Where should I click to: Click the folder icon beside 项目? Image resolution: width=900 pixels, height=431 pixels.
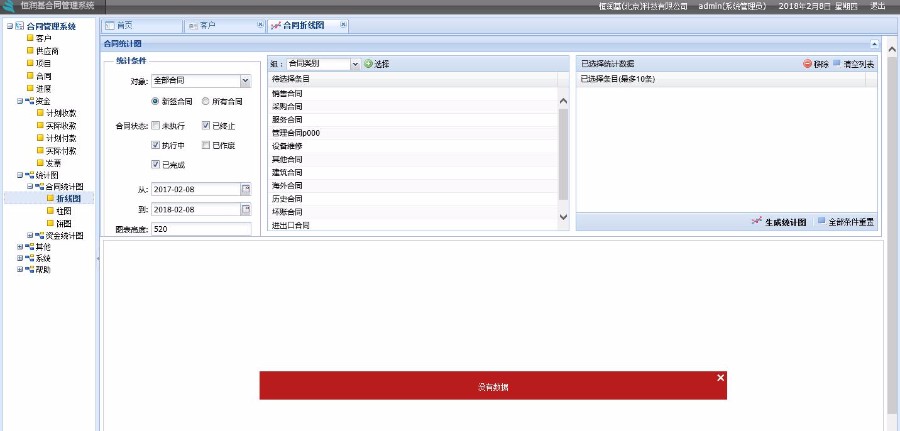coord(30,63)
